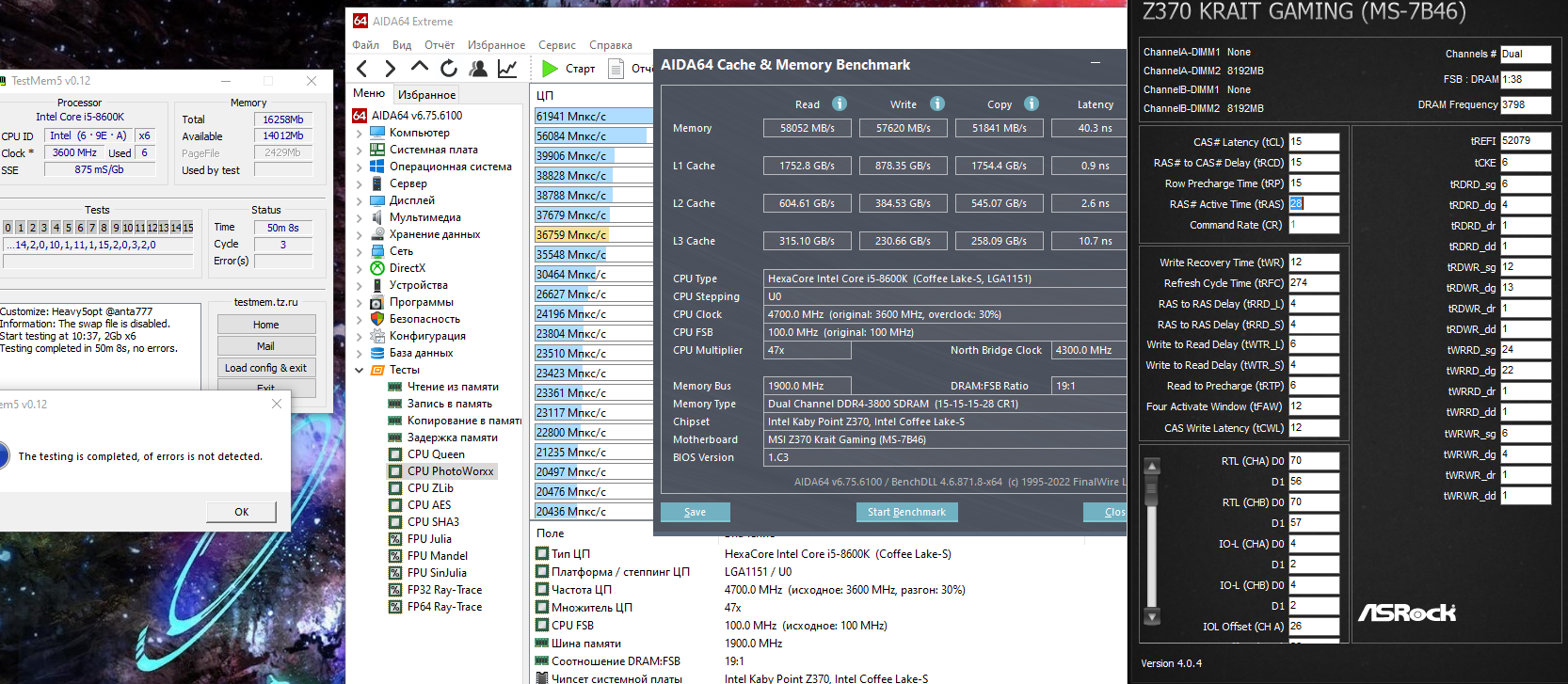Click the Command Rate (CR) value field
This screenshot has height=684, width=1568.
(x=1314, y=225)
